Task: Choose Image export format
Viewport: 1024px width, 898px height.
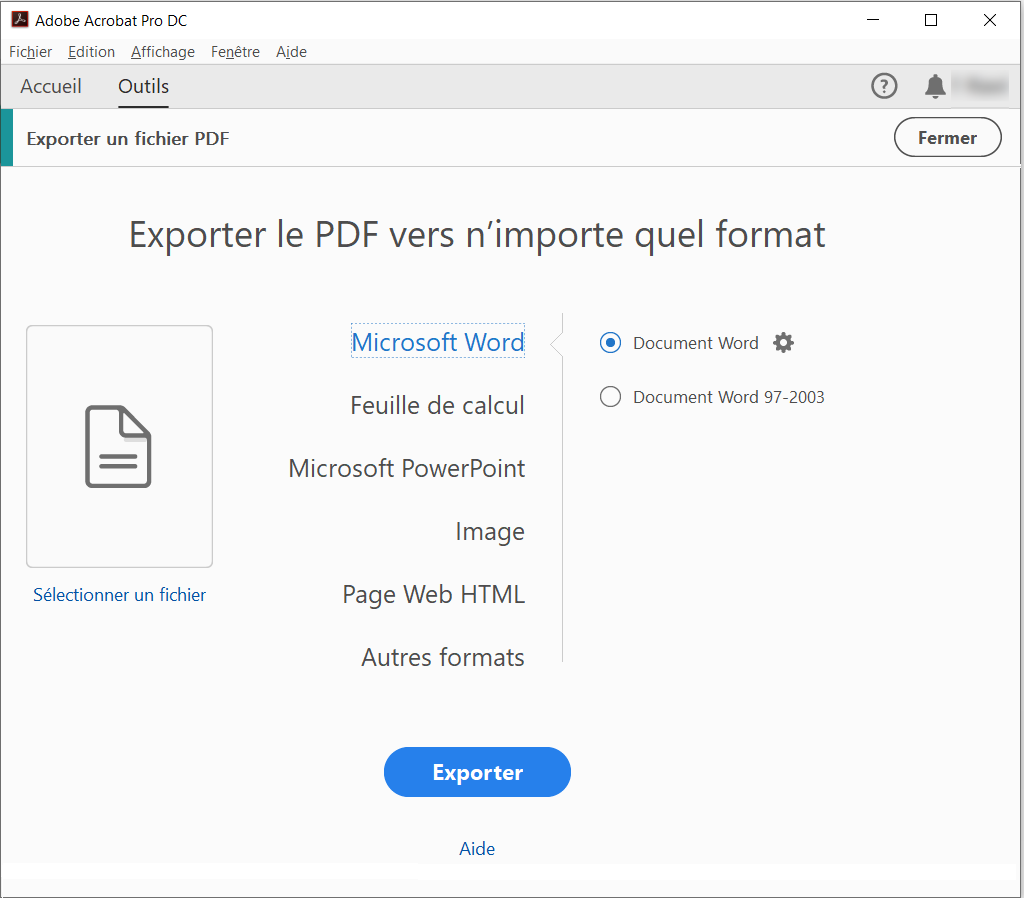Action: pos(490,532)
